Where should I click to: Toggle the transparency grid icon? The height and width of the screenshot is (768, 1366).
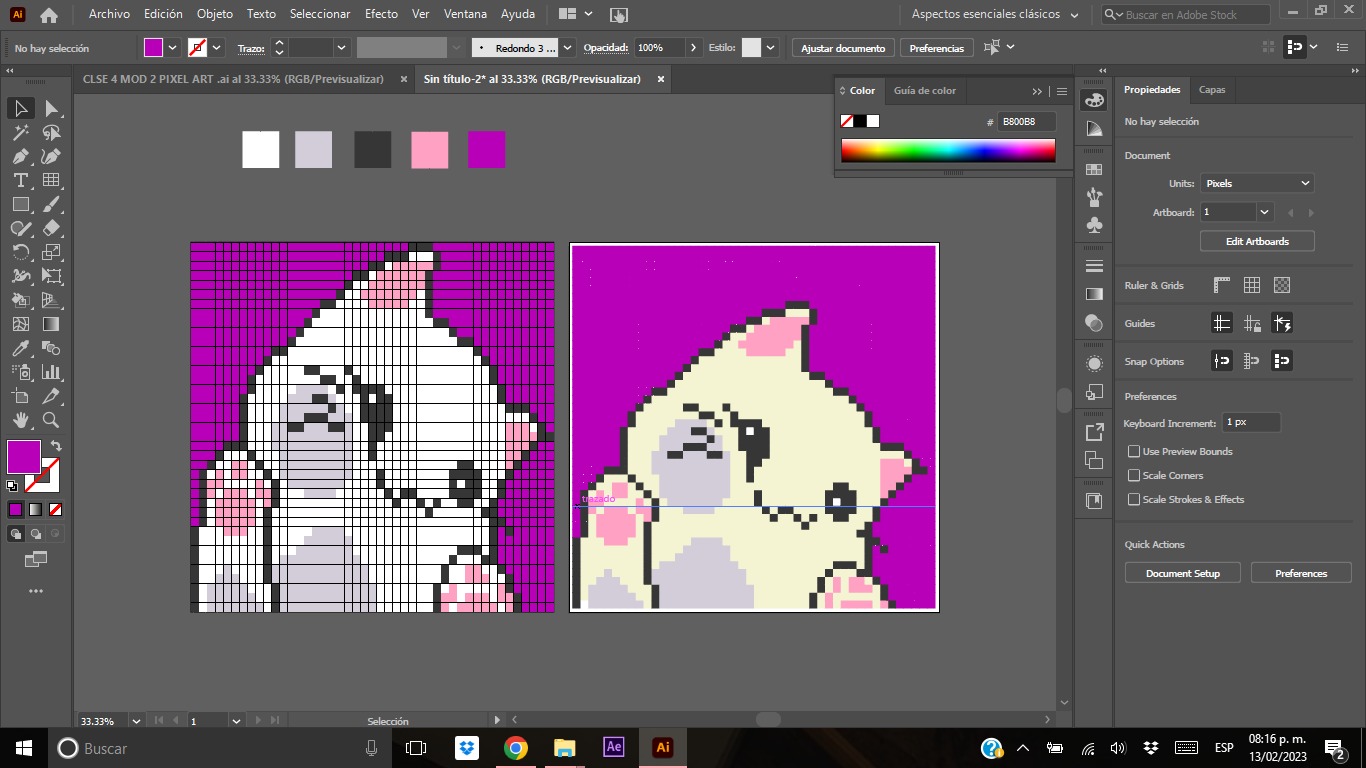1282,285
